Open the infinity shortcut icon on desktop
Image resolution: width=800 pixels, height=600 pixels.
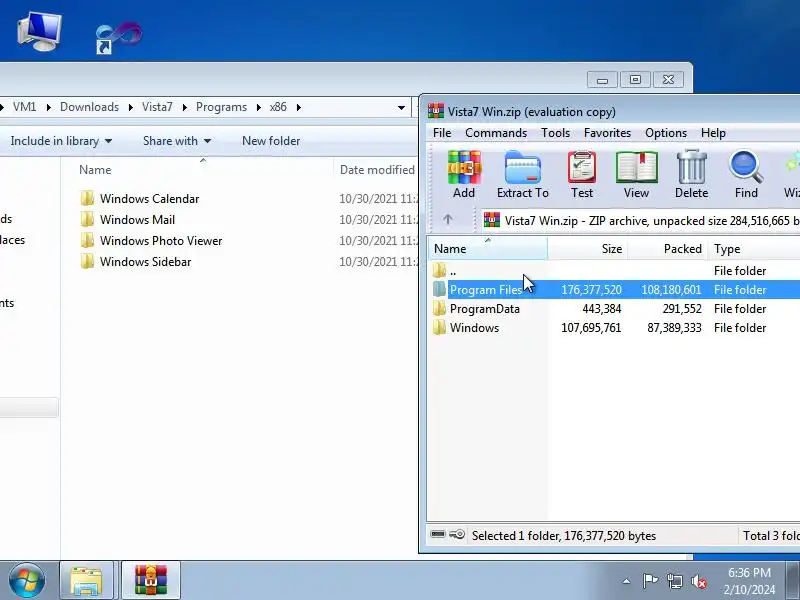click(x=118, y=38)
